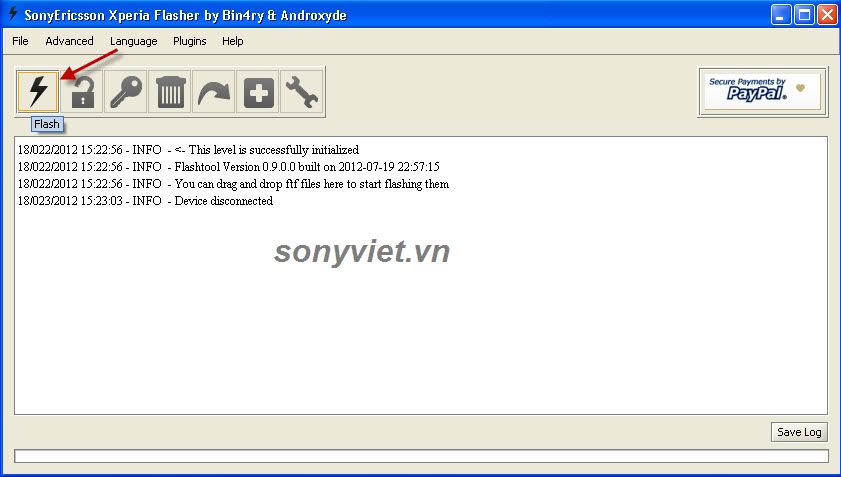This screenshot has width=841, height=477.
Task: Minimize the Xperia Flasher window
Action: click(x=781, y=14)
